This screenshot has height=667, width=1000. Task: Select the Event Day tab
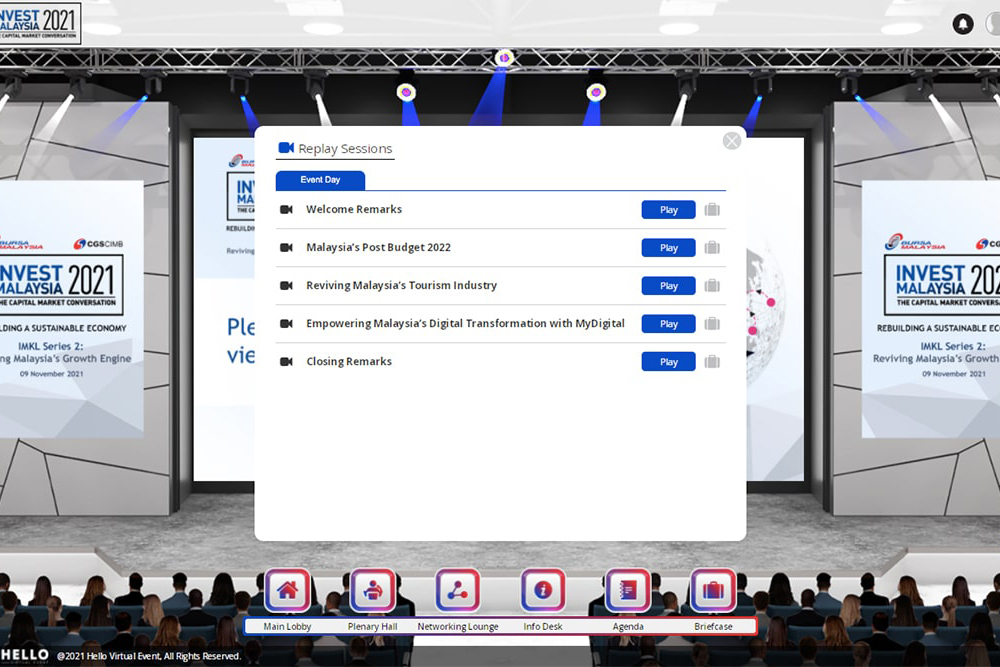pyautogui.click(x=320, y=180)
